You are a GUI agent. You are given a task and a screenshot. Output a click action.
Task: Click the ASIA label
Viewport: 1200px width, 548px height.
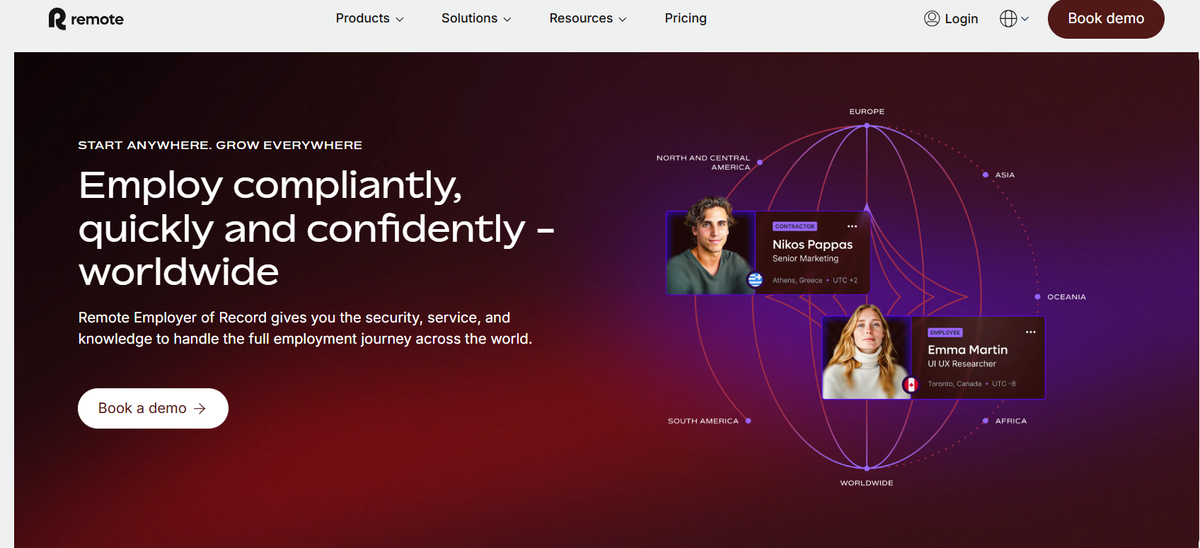(1005, 175)
